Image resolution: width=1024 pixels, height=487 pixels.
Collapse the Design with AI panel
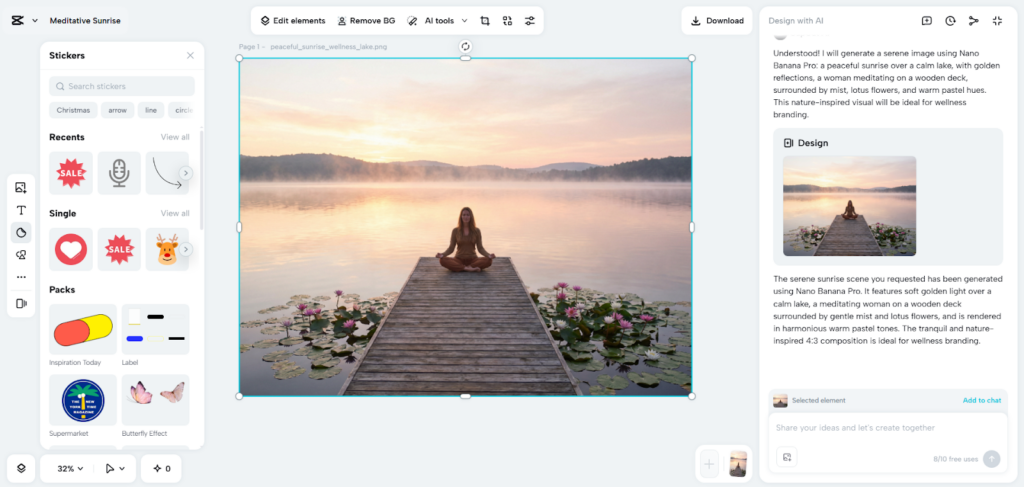(x=997, y=21)
